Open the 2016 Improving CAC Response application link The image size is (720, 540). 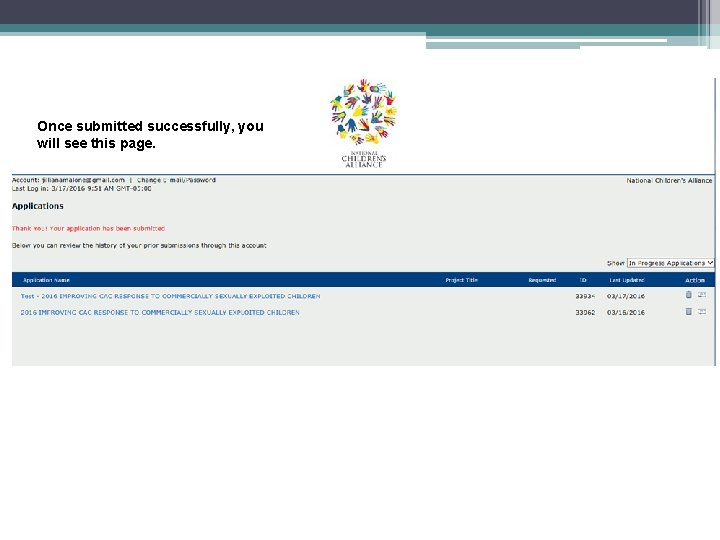[x=160, y=312]
